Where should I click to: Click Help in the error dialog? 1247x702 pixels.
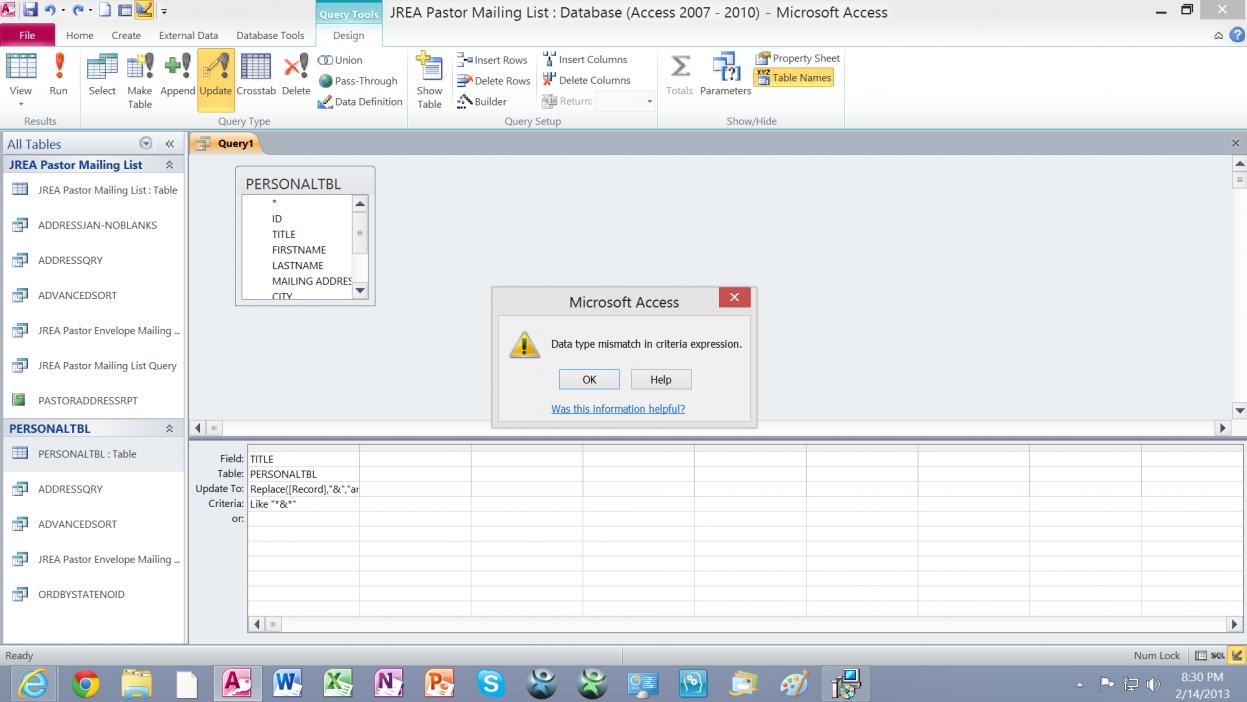coord(661,380)
